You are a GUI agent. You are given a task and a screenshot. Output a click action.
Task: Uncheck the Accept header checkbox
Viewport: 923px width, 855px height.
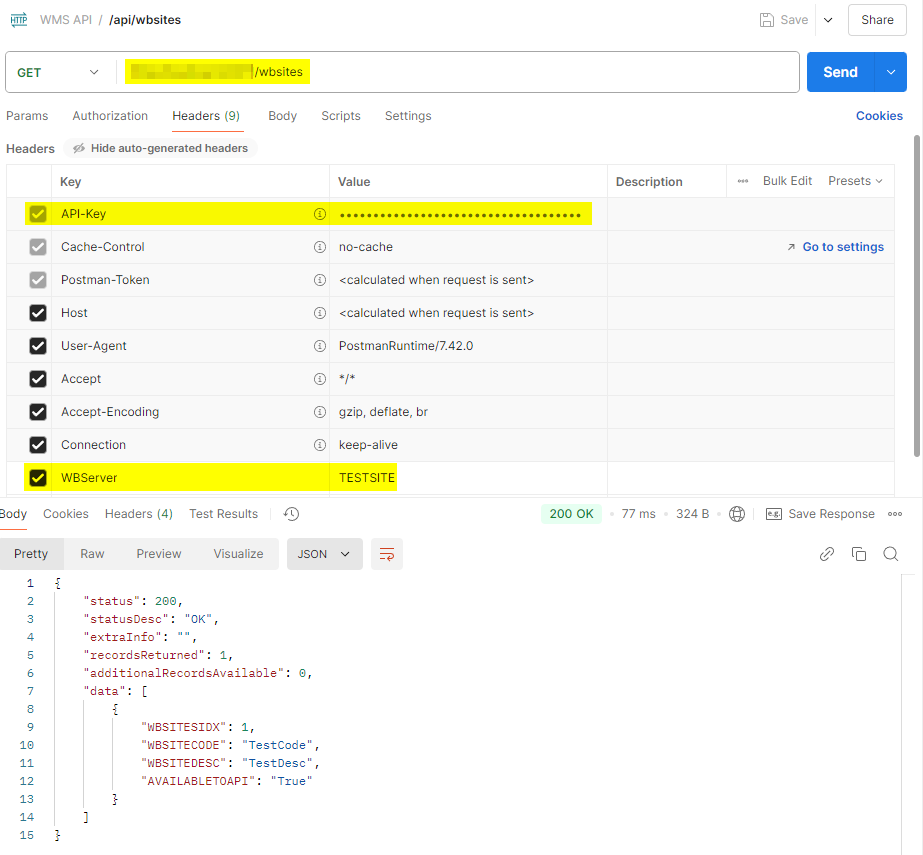[38, 379]
